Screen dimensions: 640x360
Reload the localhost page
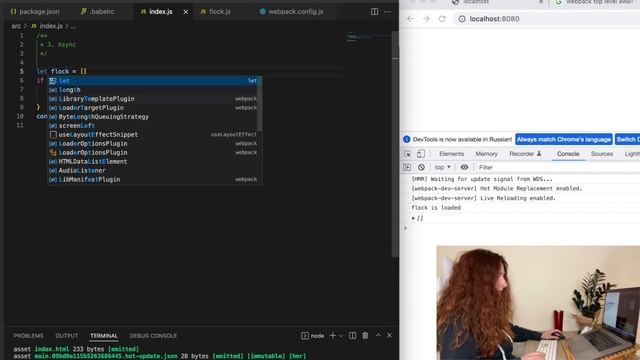pyautogui.click(x=442, y=19)
